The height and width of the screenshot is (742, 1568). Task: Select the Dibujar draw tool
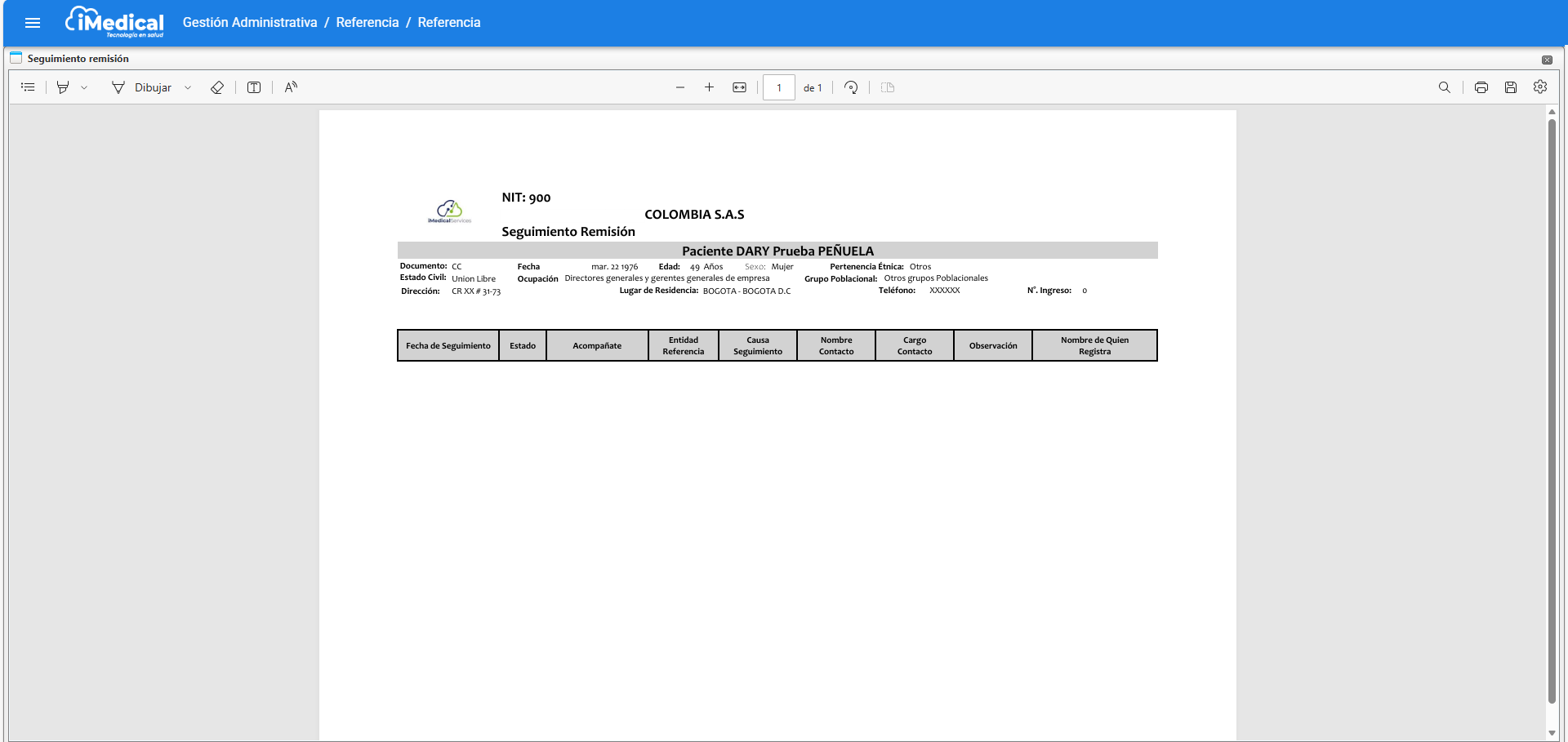(142, 87)
